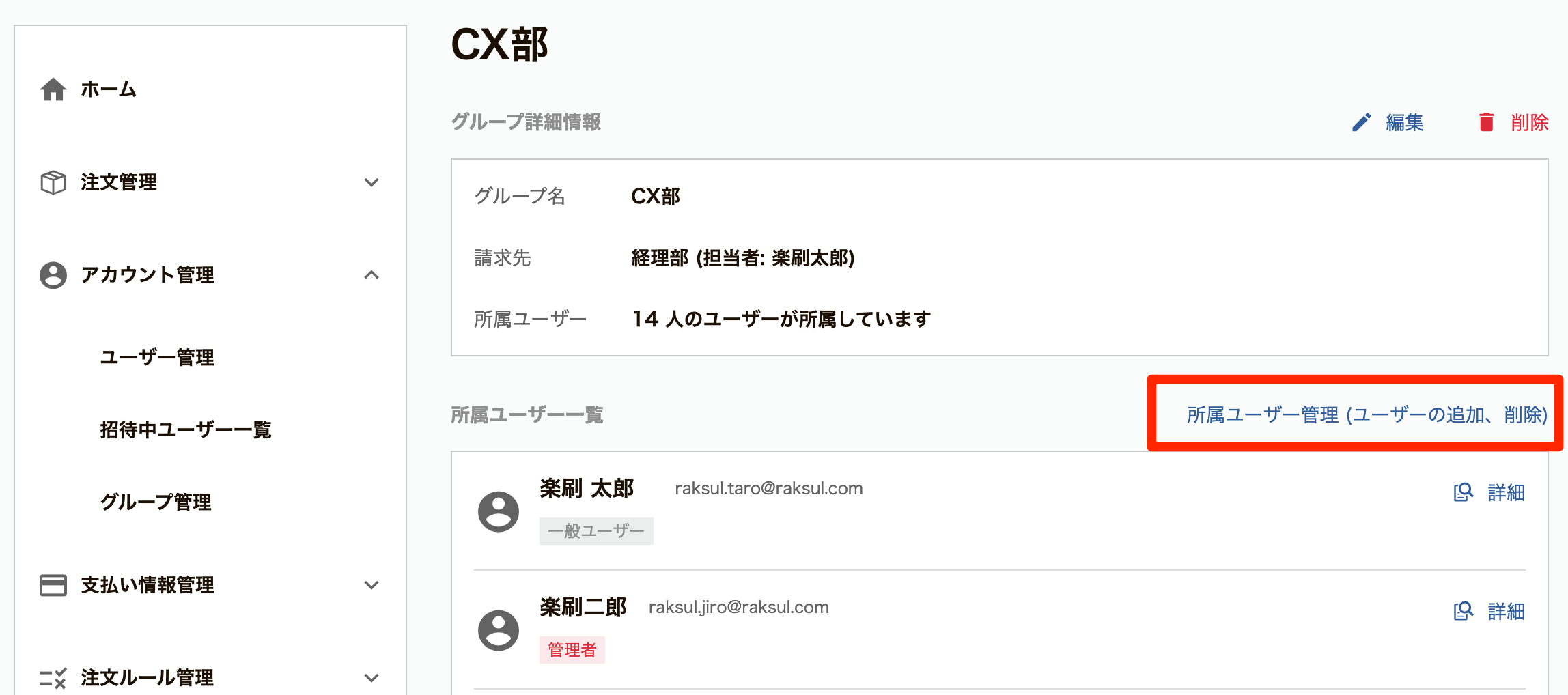Click 所属ユーザー管理 (ユーザーの追加、削除) link
1568x695 pixels.
[x=1367, y=414]
